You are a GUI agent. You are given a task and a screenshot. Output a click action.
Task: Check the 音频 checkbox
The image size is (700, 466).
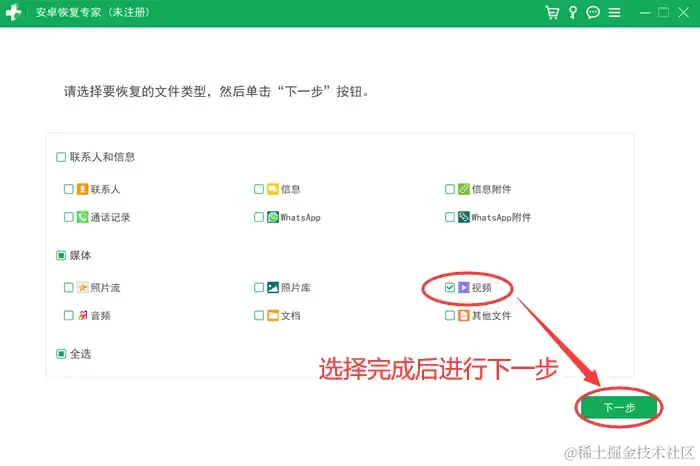pos(68,316)
